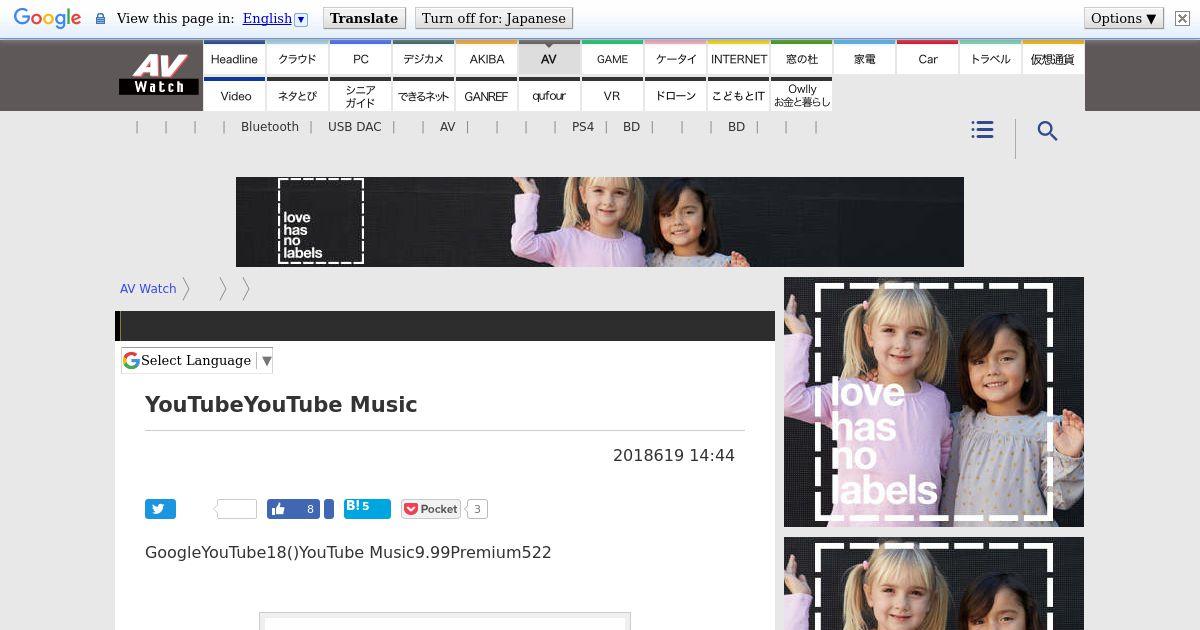1200x630 pixels.
Task: Open the 家電 tab
Action: (865, 59)
